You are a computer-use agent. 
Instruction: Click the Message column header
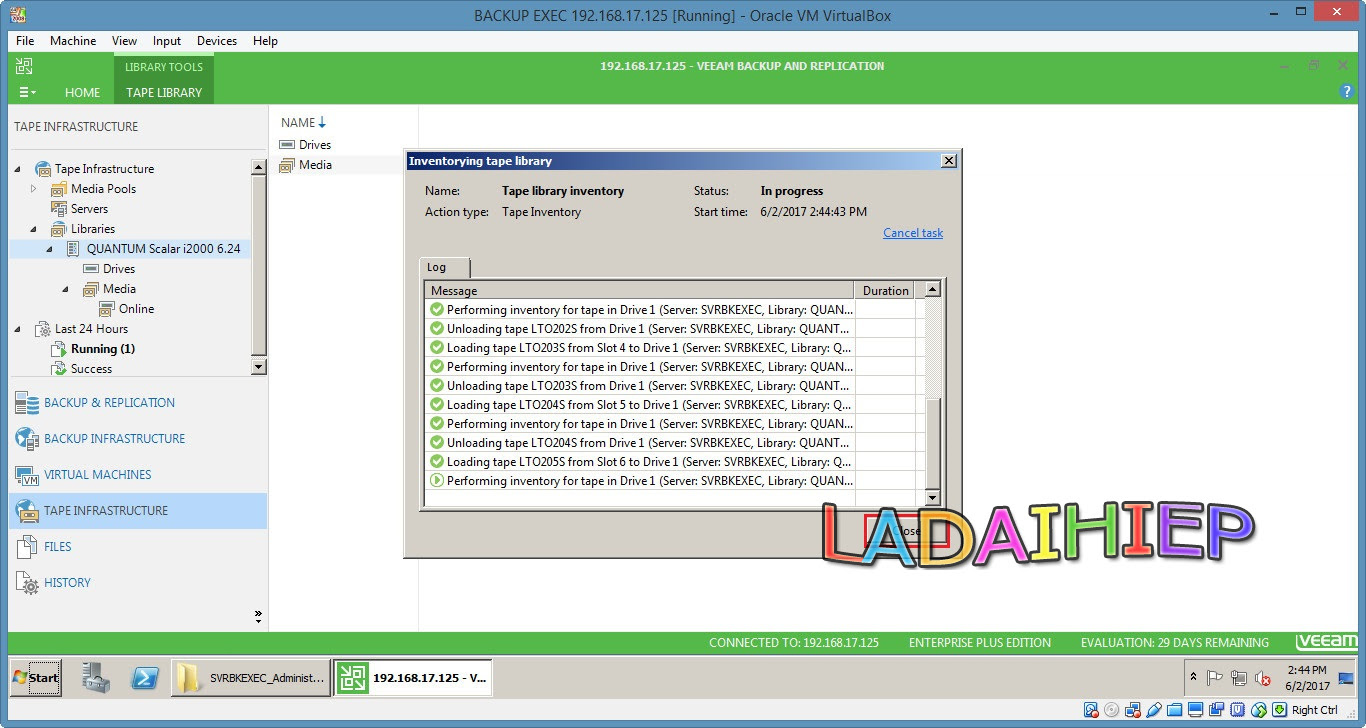click(x=639, y=291)
